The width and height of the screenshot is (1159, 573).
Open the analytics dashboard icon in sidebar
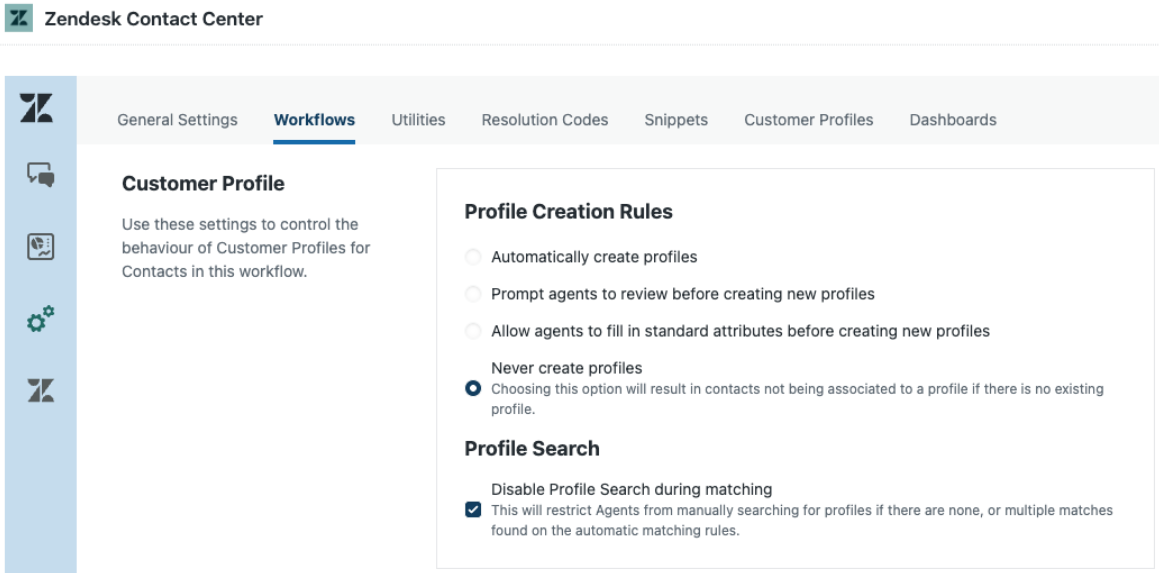tap(41, 246)
